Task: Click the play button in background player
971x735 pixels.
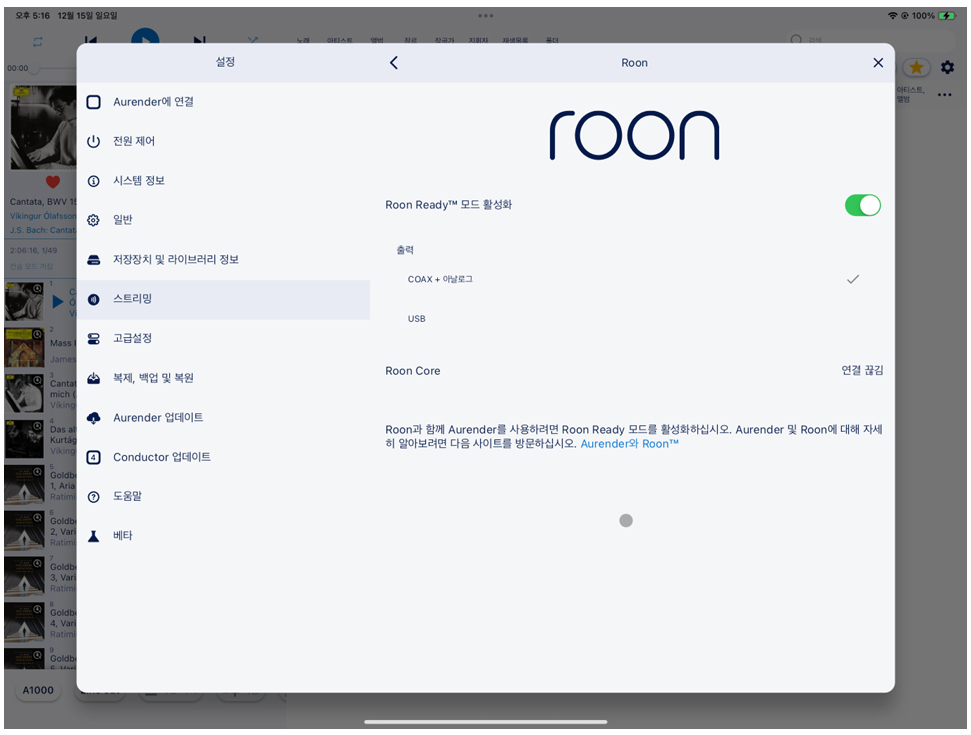Action: (x=145, y=36)
